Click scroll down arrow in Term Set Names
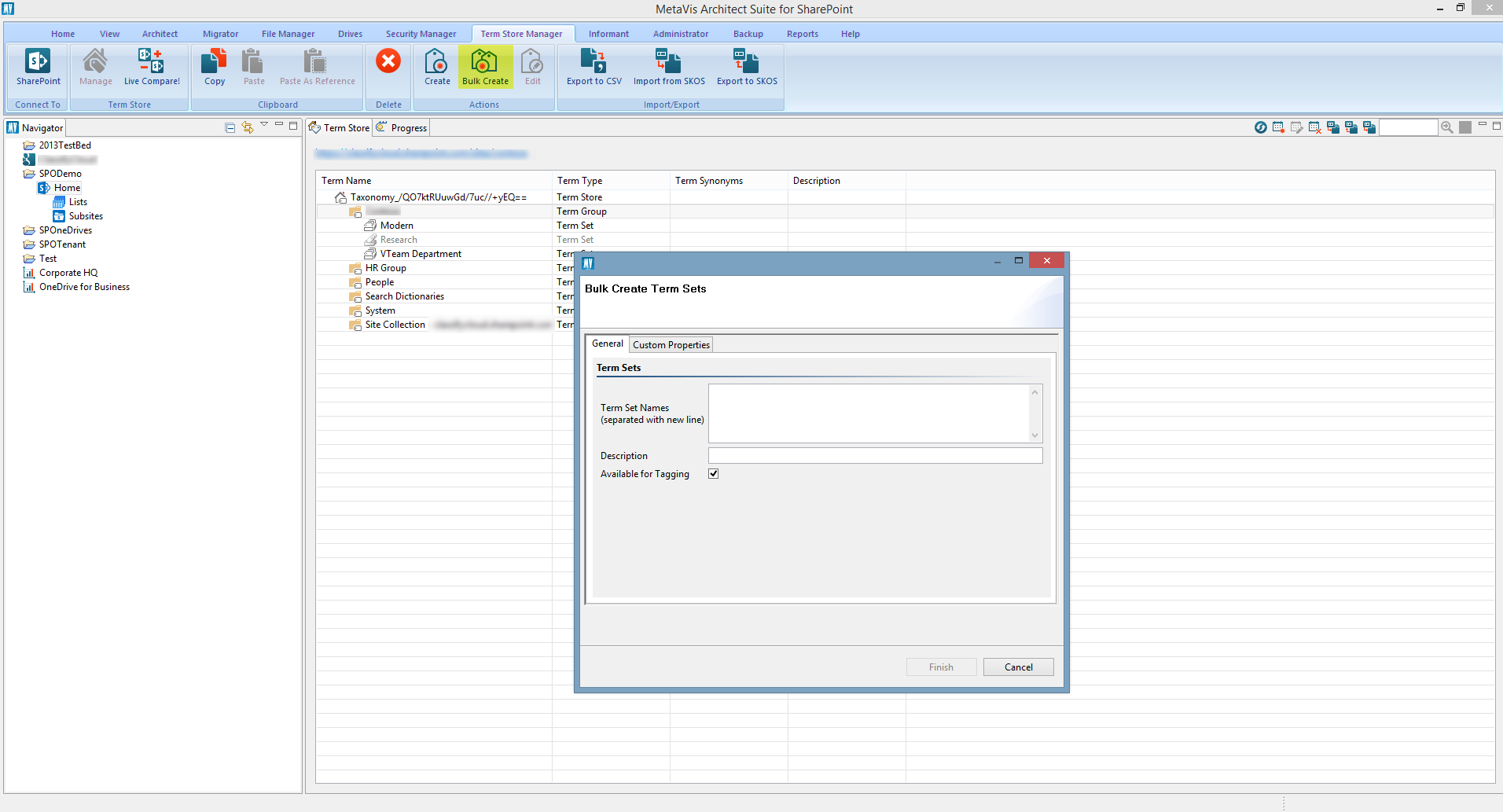 (x=1035, y=435)
